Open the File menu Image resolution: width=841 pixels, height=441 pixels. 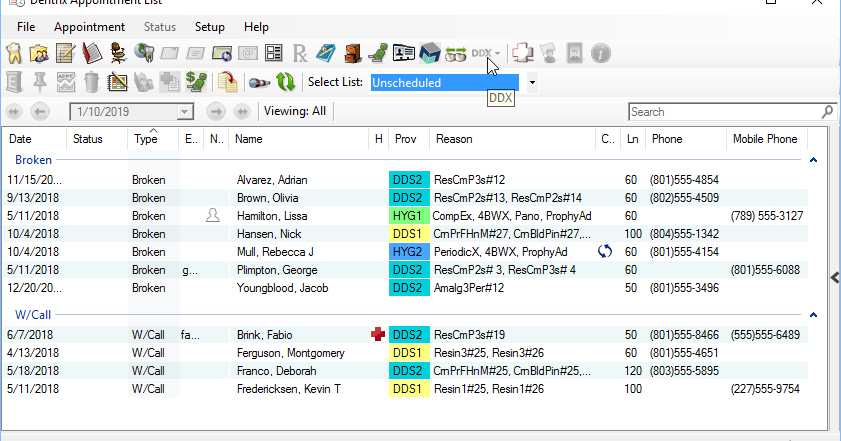click(x=26, y=27)
